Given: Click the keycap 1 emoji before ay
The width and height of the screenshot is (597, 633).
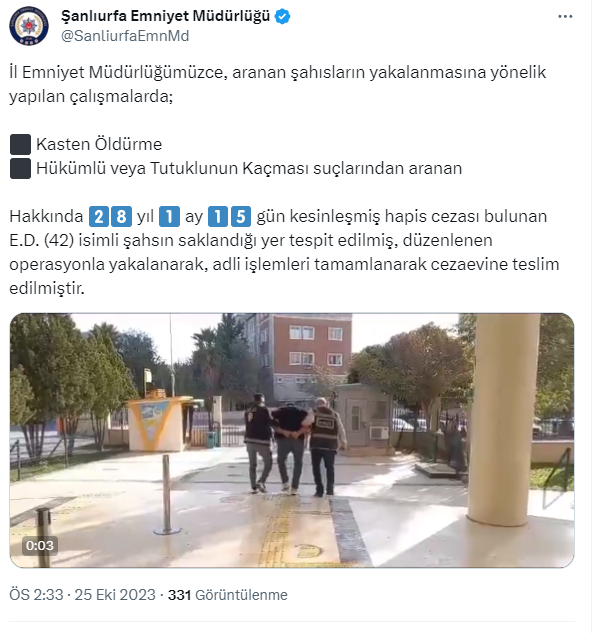Looking at the screenshot, I should pyautogui.click(x=170, y=217).
